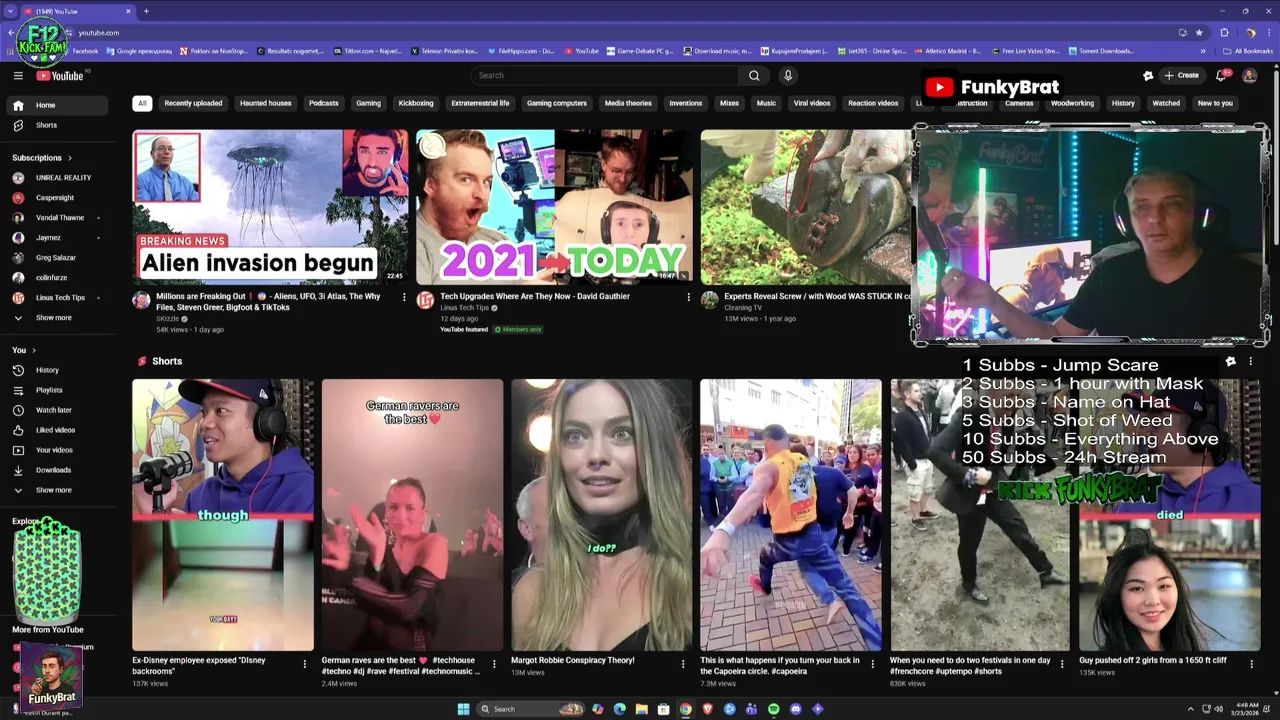Open Vandal Thawne subscription
Viewport: 1280px width, 720px height.
[x=58, y=218]
